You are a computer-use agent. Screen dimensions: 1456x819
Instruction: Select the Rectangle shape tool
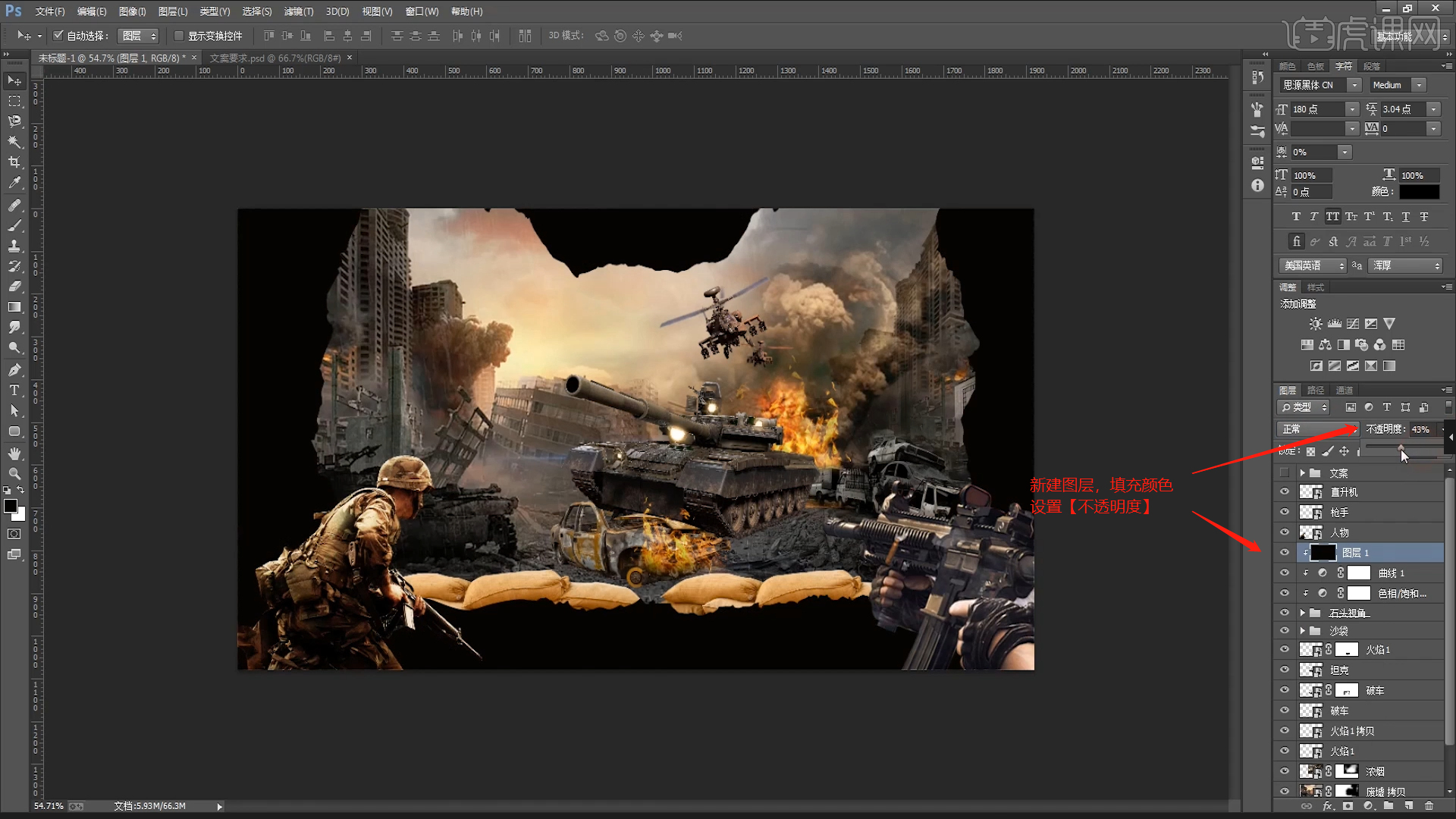[14, 431]
